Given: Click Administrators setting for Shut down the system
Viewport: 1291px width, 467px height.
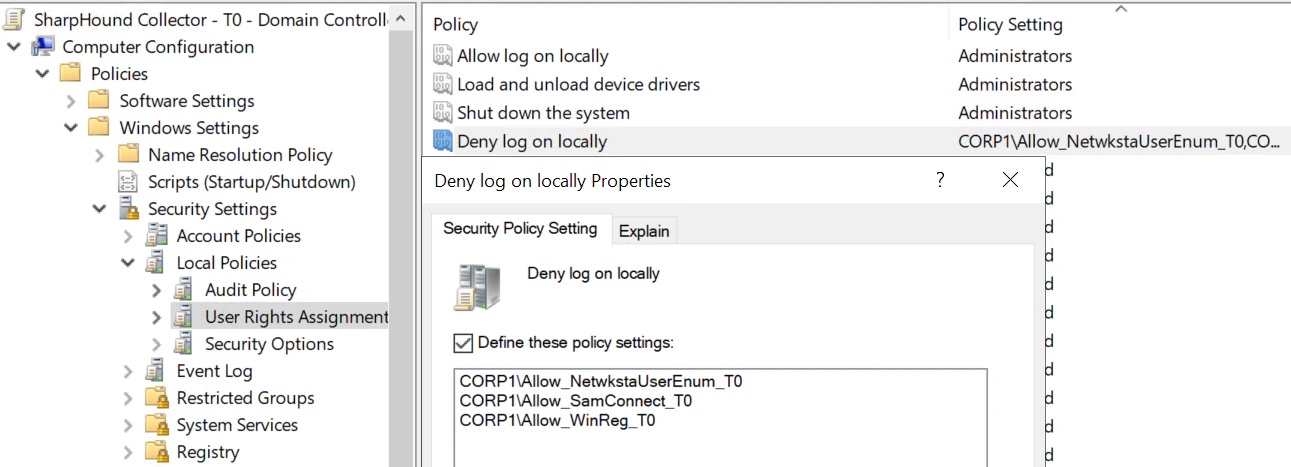Looking at the screenshot, I should pyautogui.click(x=1015, y=113).
